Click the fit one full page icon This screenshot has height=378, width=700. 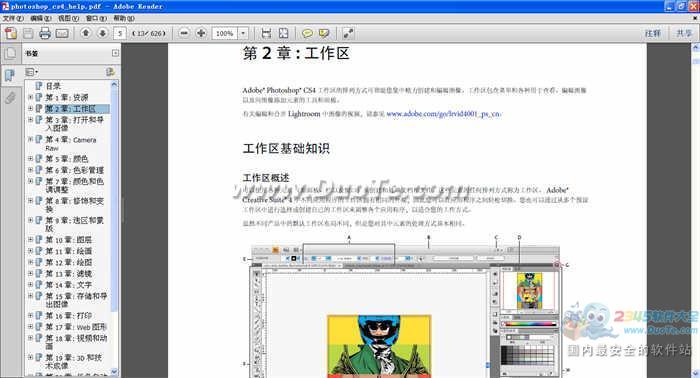[283, 33]
